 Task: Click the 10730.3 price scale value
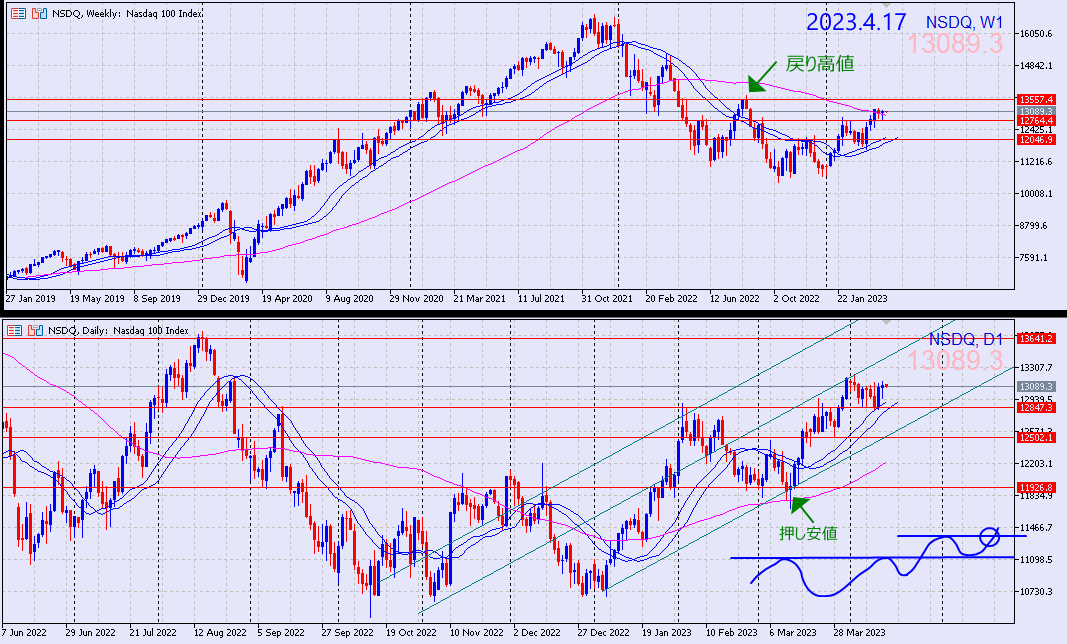(x=1036, y=592)
